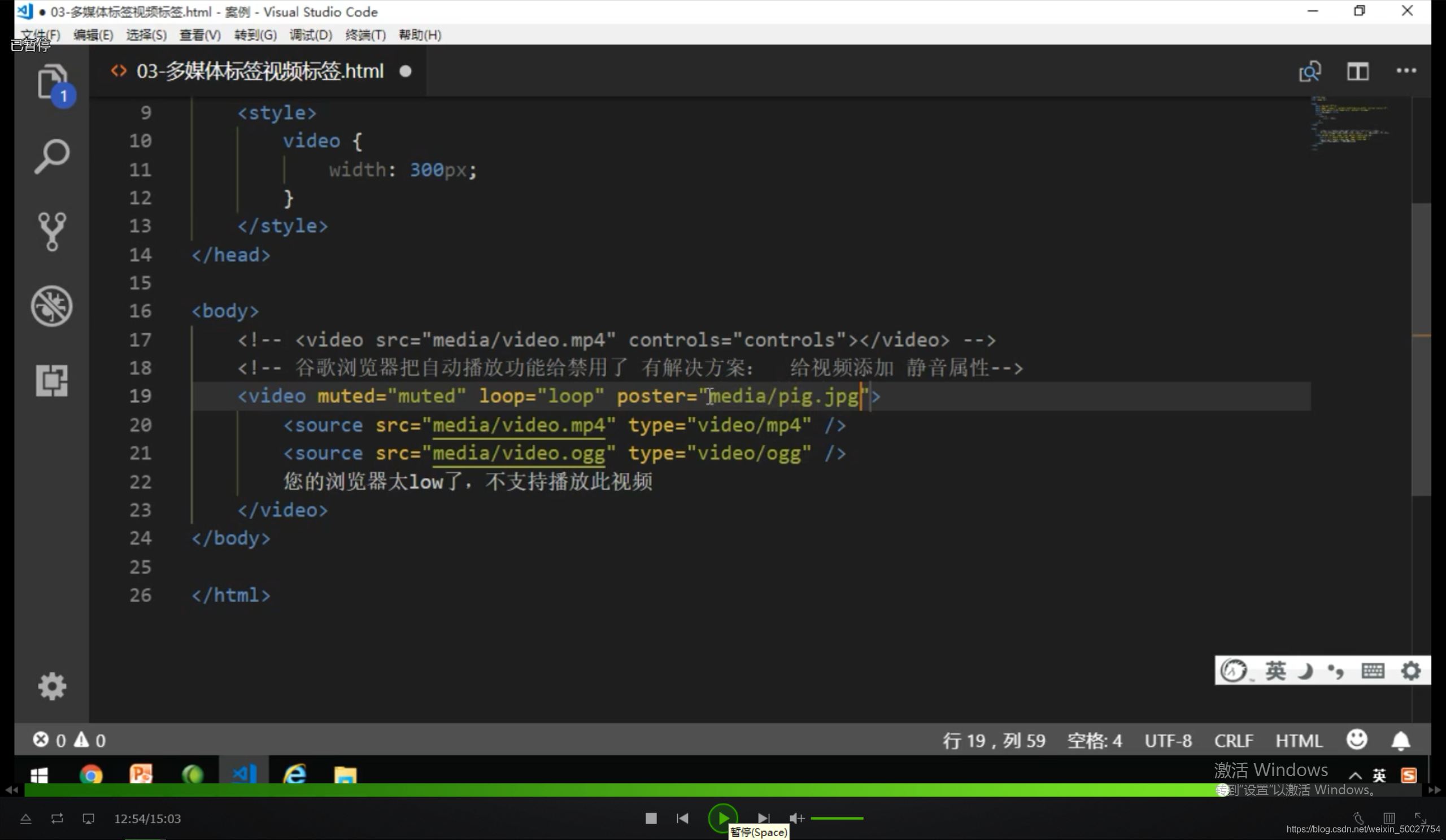This screenshot has width=1446, height=840.
Task: Show hidden system tray icons
Action: 1354,776
